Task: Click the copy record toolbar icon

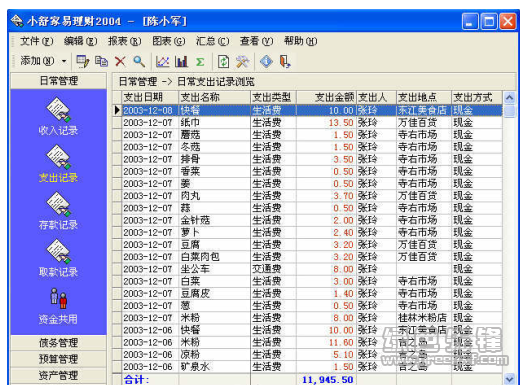Action: (x=101, y=62)
